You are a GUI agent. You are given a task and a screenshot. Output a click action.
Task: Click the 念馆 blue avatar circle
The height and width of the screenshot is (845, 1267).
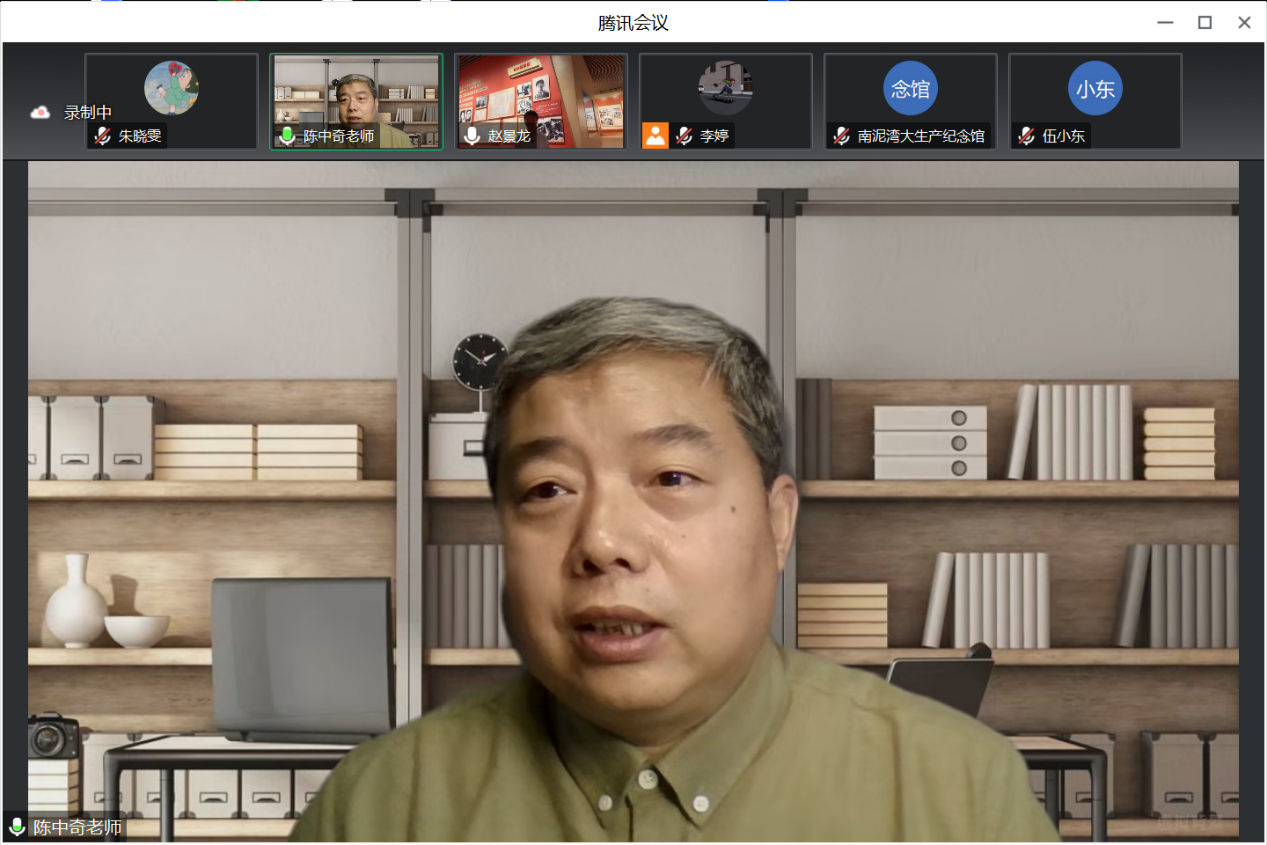point(910,89)
